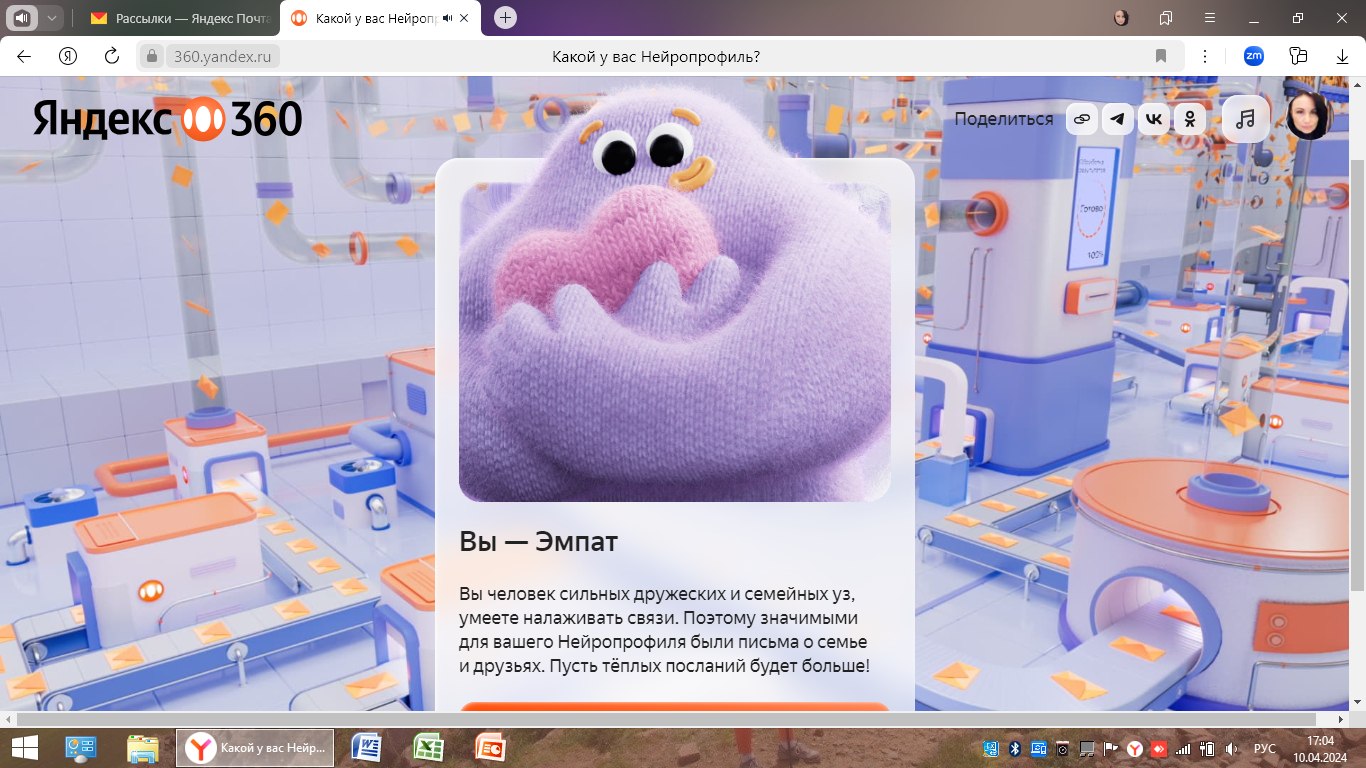The height and width of the screenshot is (768, 1366).
Task: Open battery power status in tray
Action: pyautogui.click(x=1208, y=748)
